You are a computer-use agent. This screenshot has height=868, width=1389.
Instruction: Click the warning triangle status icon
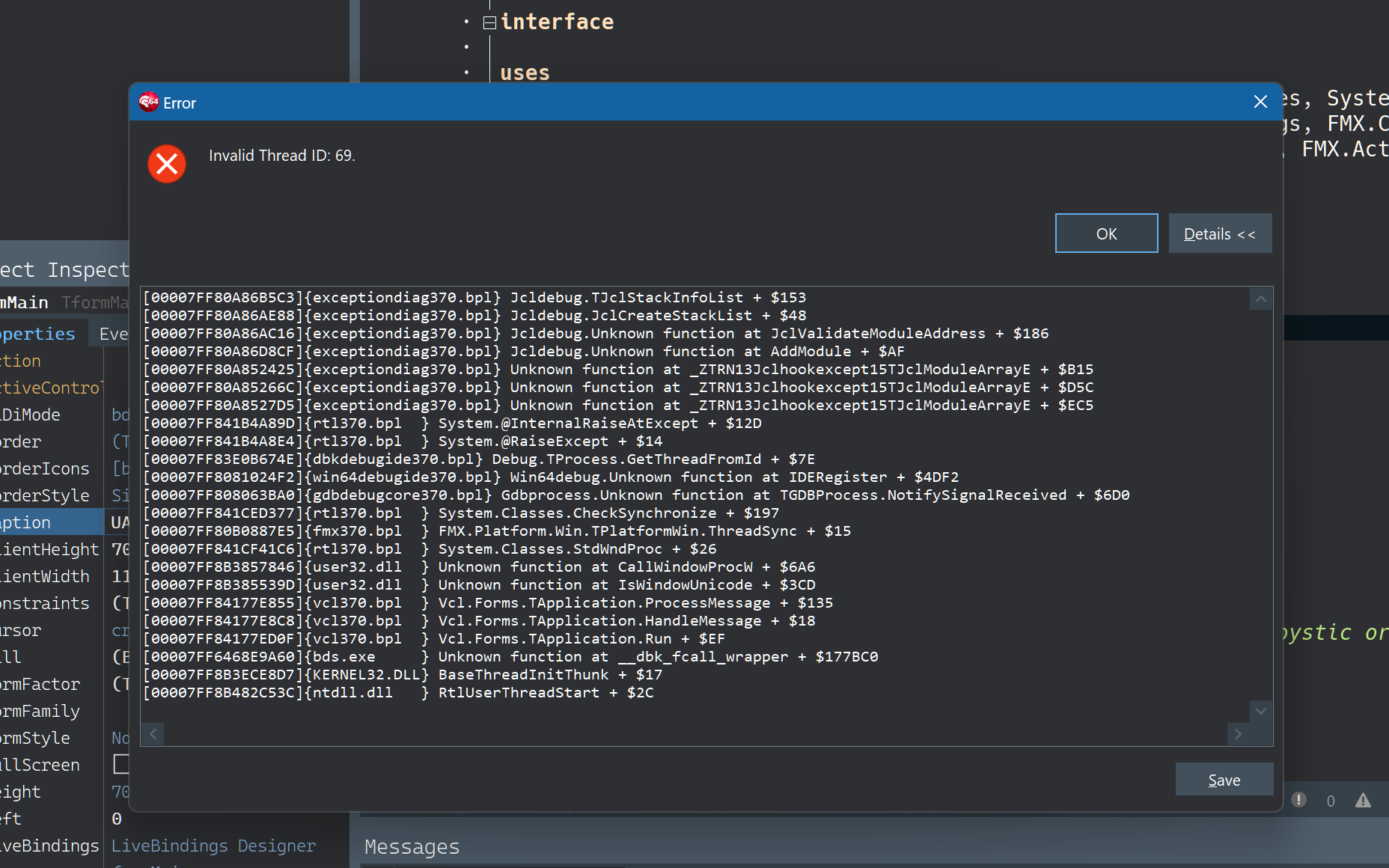[x=1363, y=801]
